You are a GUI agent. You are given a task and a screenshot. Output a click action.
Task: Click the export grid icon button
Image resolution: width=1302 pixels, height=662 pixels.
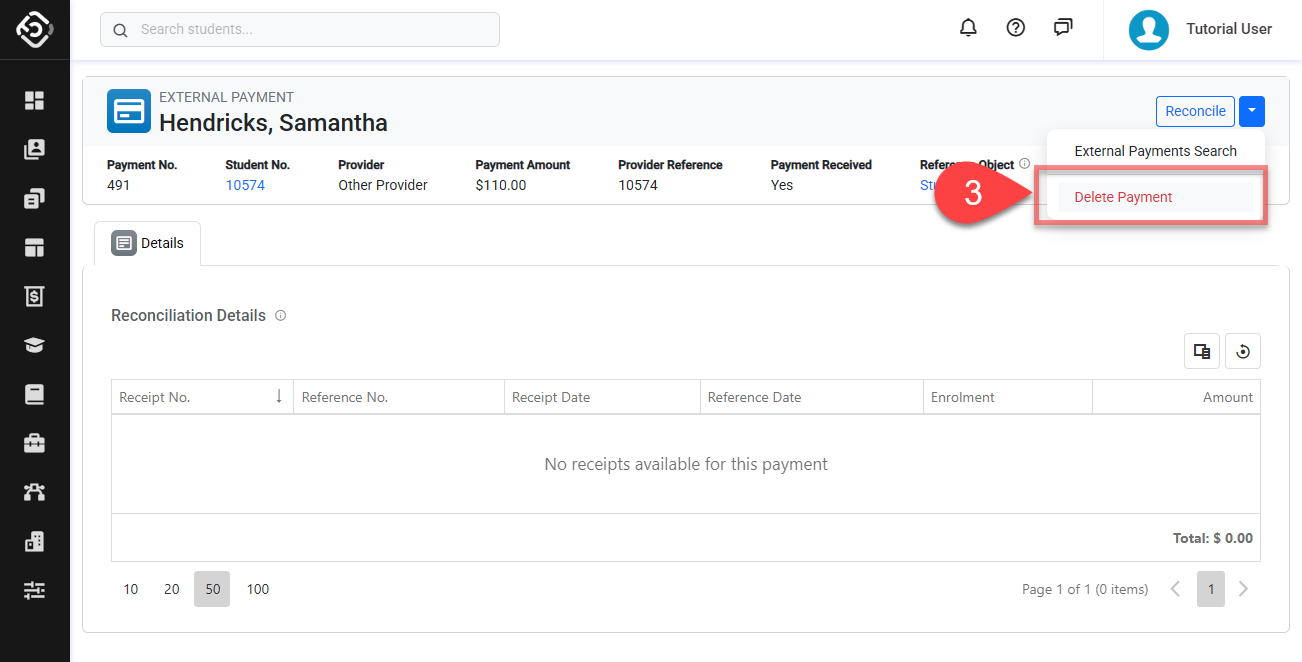point(1202,351)
